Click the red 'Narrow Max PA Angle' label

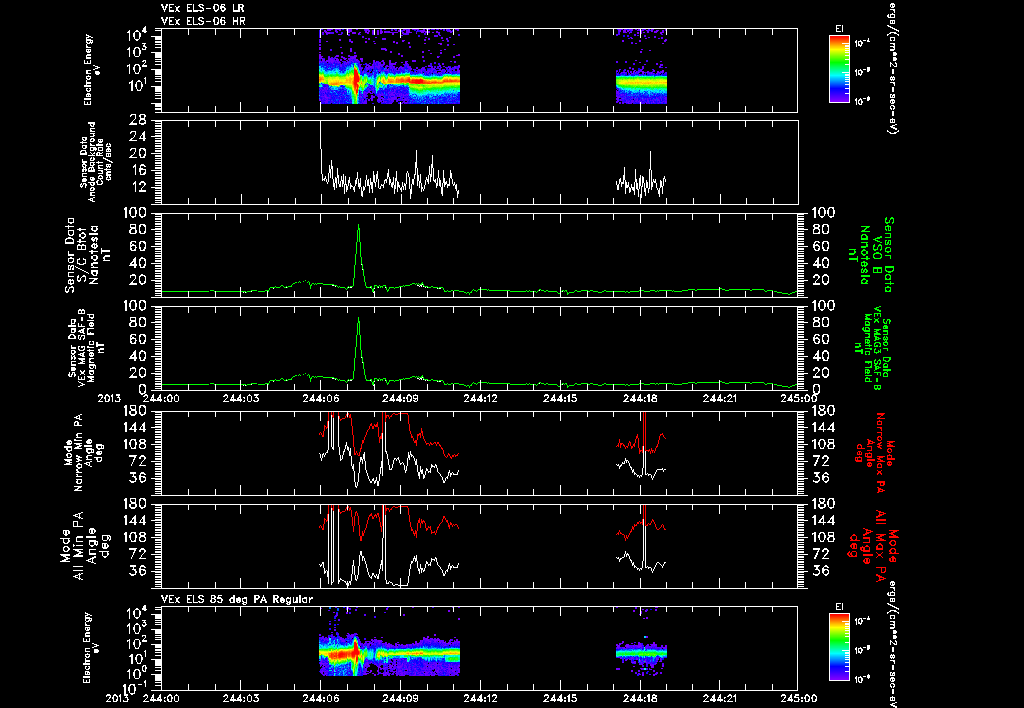(x=875, y=452)
